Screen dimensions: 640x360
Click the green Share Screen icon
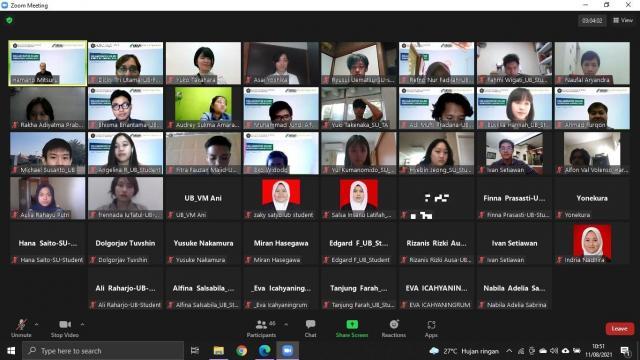(x=352, y=324)
